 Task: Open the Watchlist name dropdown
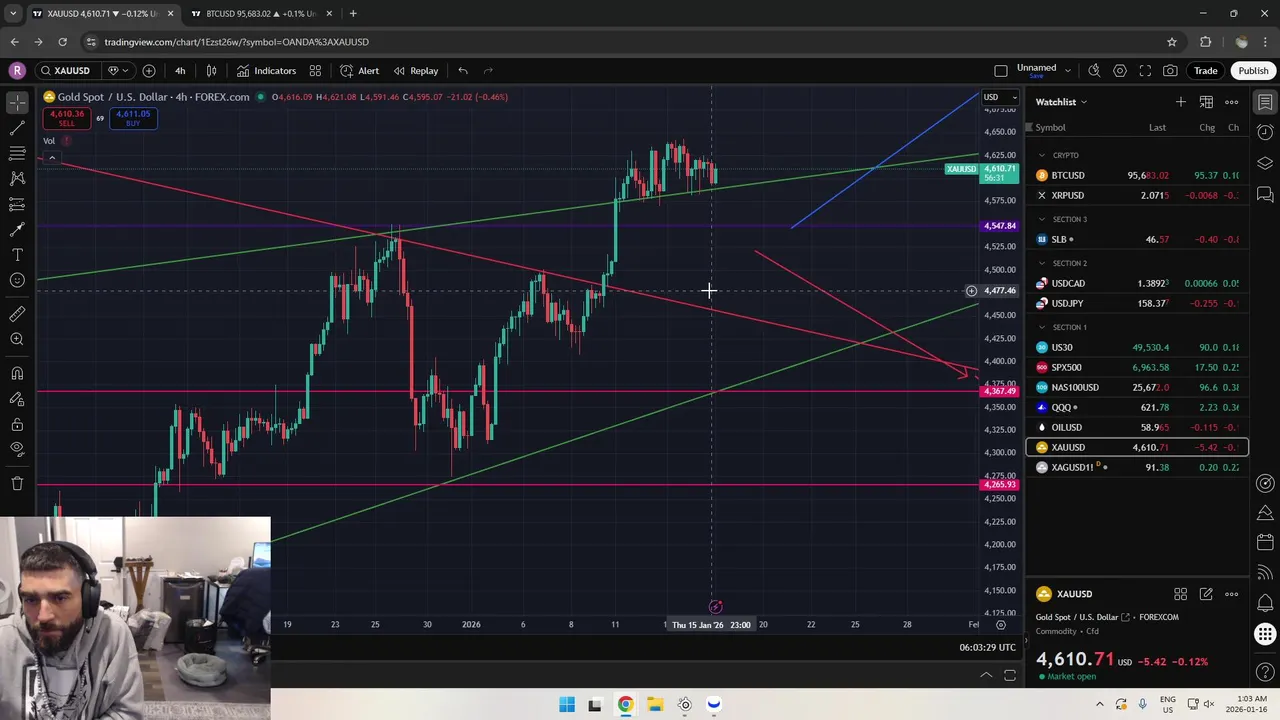click(1061, 102)
